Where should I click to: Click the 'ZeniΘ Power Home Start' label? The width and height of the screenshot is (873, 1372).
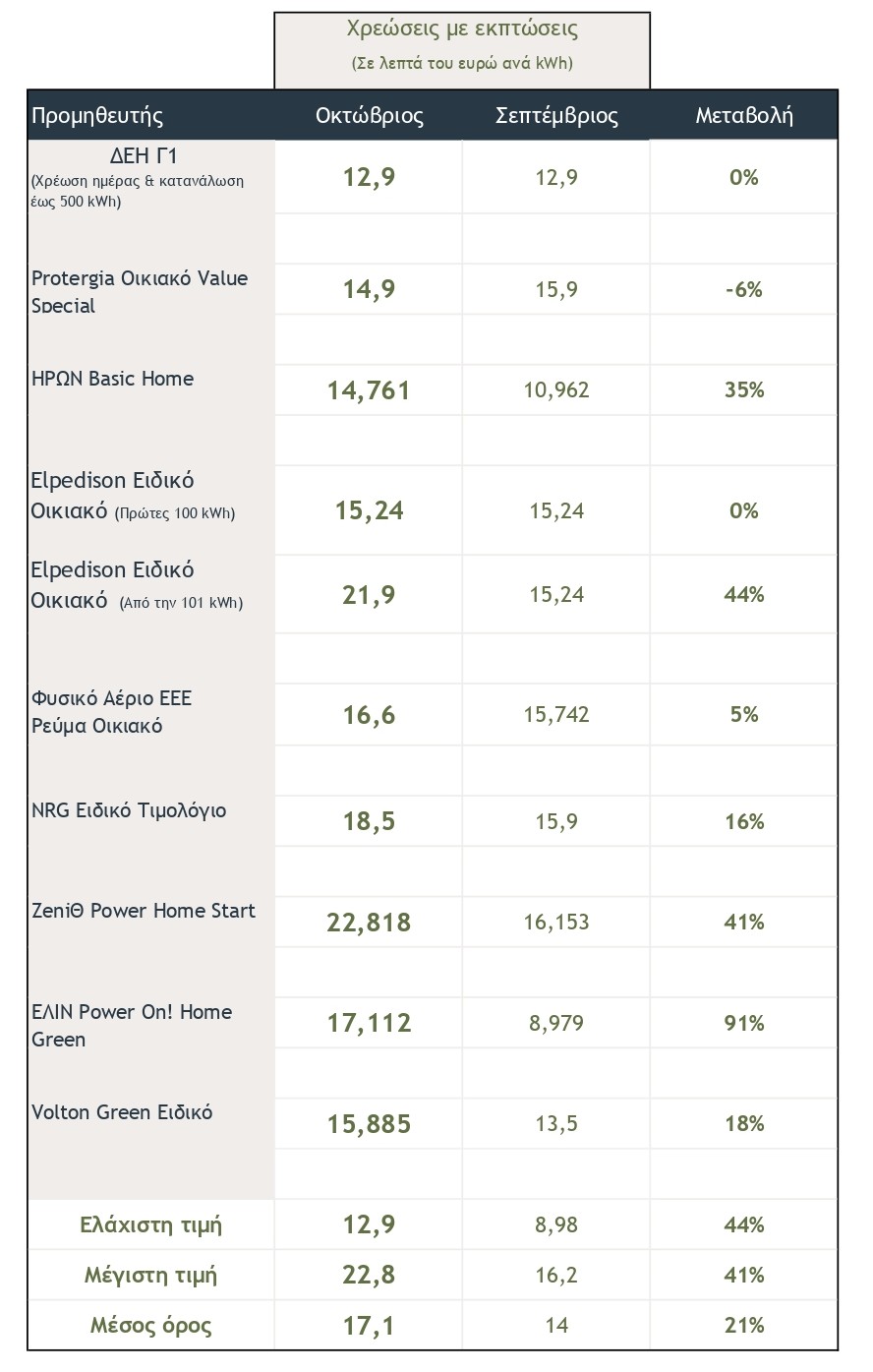tap(144, 911)
